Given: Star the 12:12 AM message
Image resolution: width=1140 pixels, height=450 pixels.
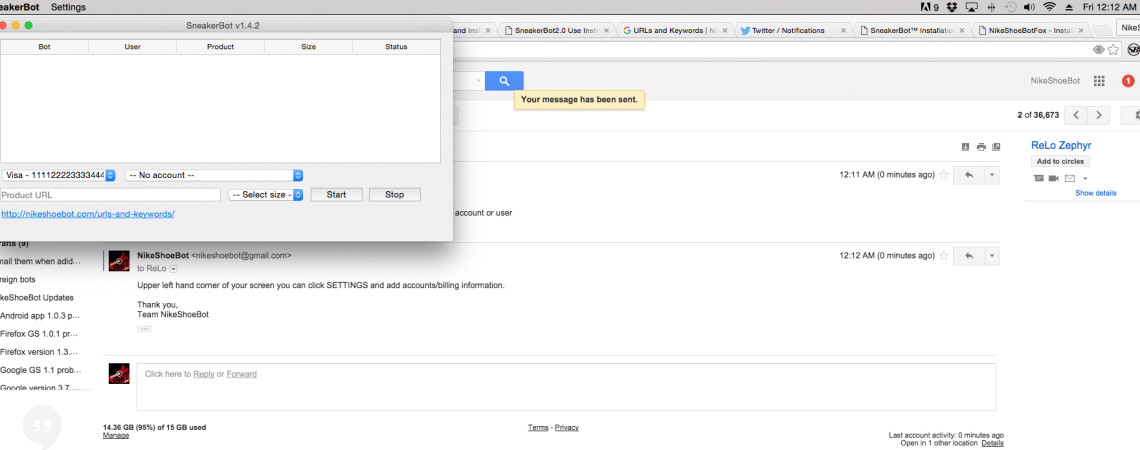Looking at the screenshot, I should pos(943,256).
